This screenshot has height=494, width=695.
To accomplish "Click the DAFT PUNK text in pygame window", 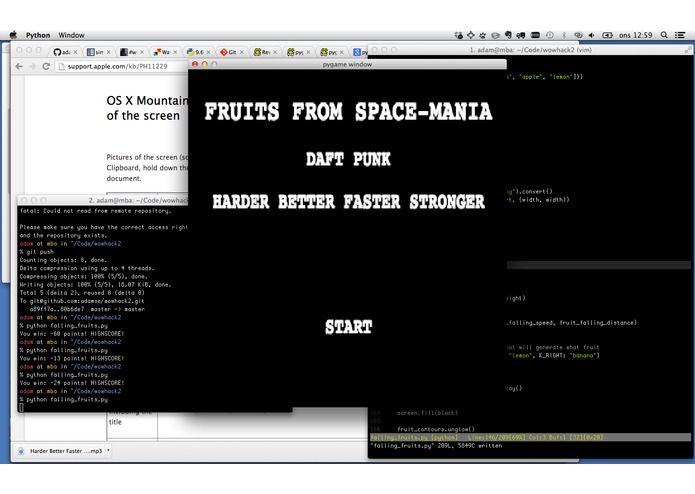I will (x=348, y=159).
